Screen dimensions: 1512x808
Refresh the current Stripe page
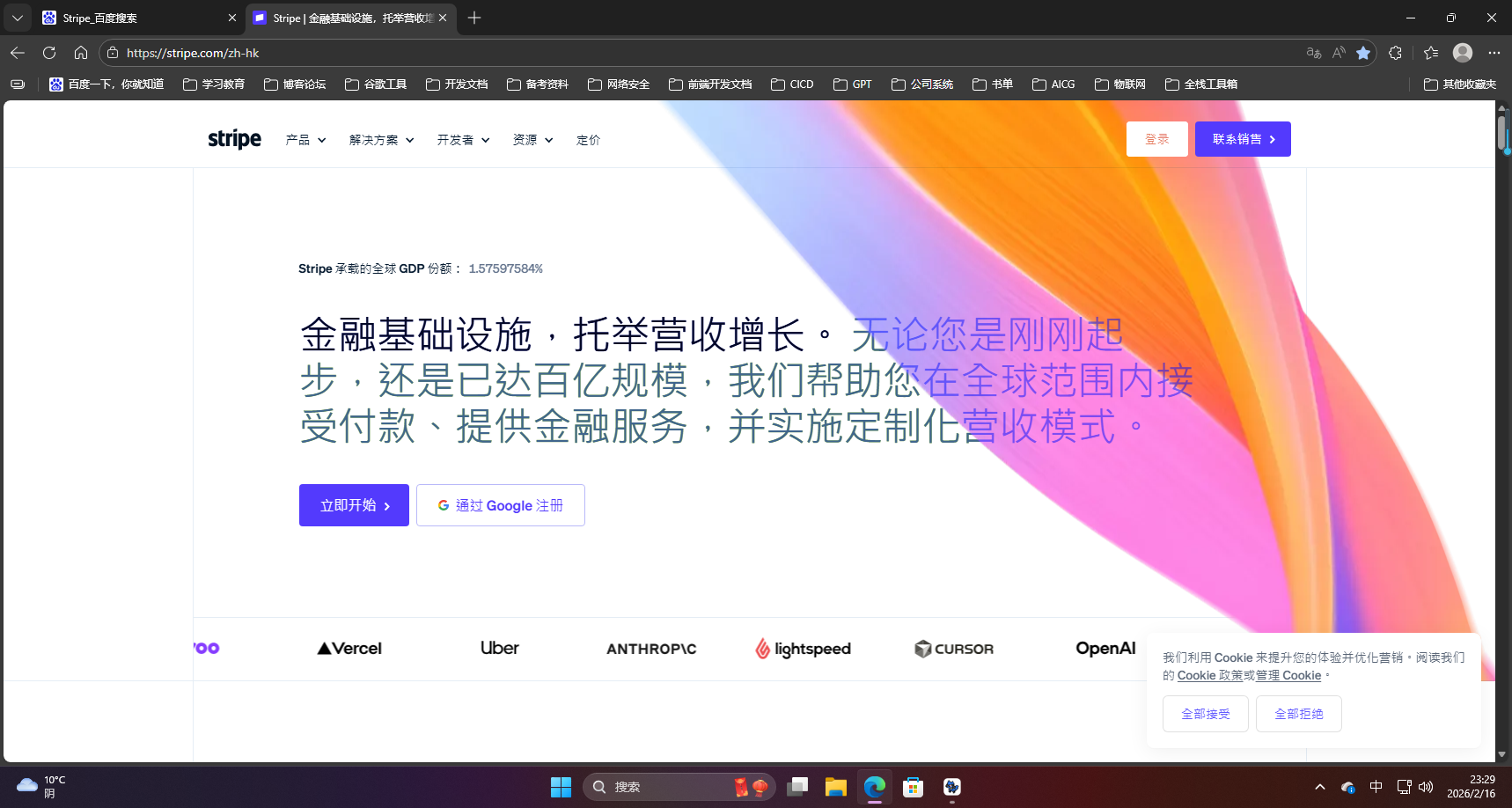point(48,53)
